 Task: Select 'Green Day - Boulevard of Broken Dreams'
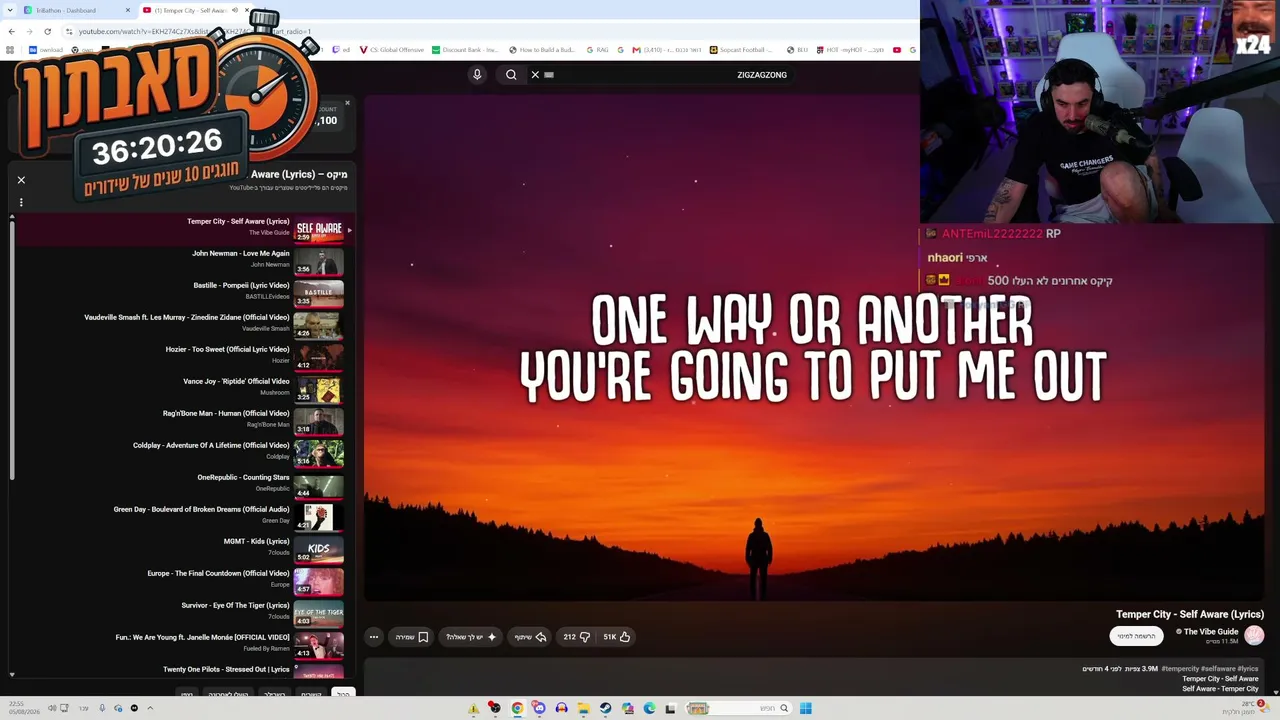point(201,510)
